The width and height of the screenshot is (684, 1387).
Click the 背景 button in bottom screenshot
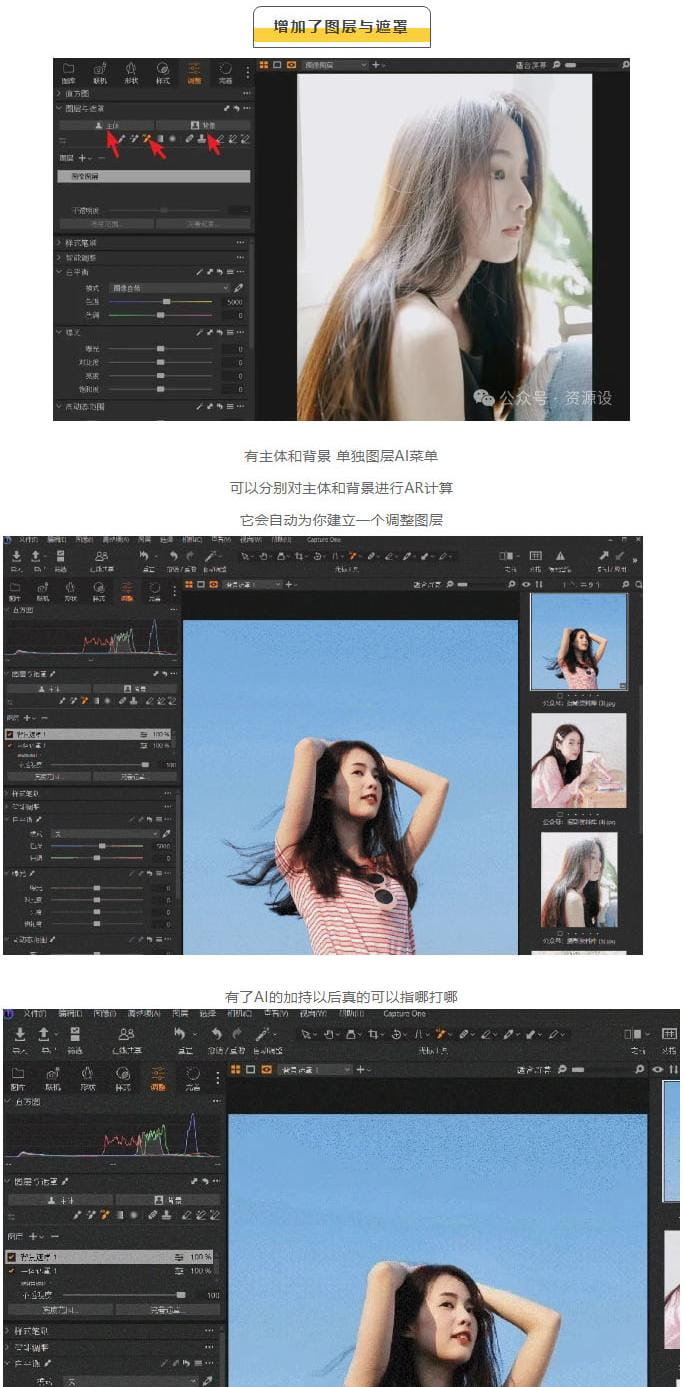click(168, 1199)
